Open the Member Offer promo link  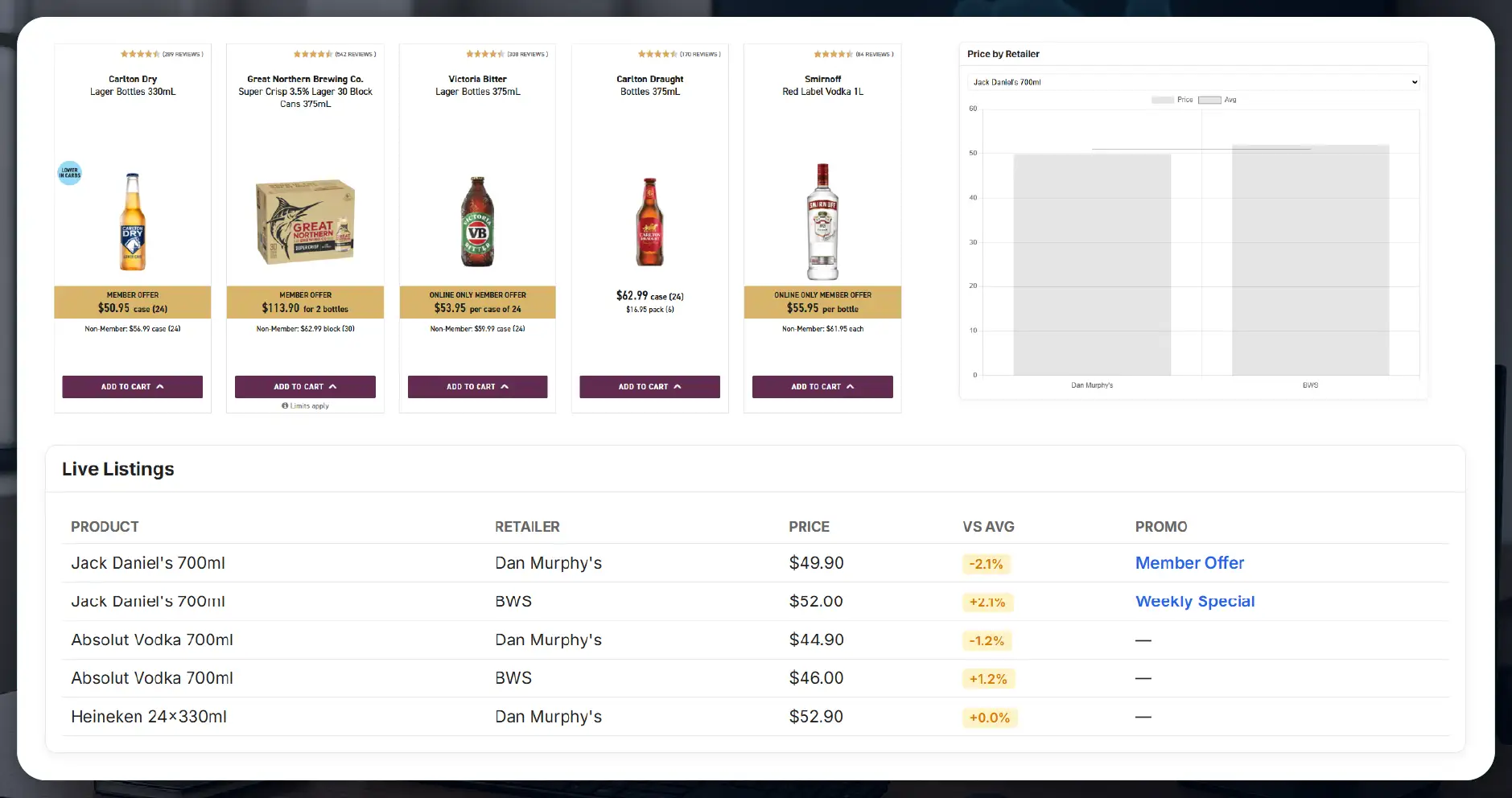click(x=1189, y=563)
